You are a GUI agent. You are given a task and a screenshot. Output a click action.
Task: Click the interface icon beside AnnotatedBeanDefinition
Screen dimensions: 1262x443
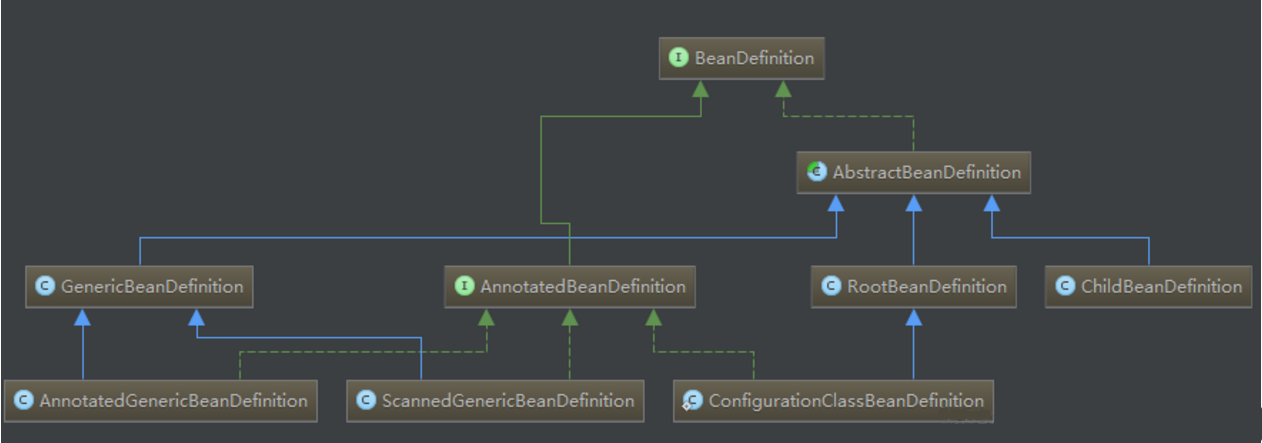click(x=464, y=286)
